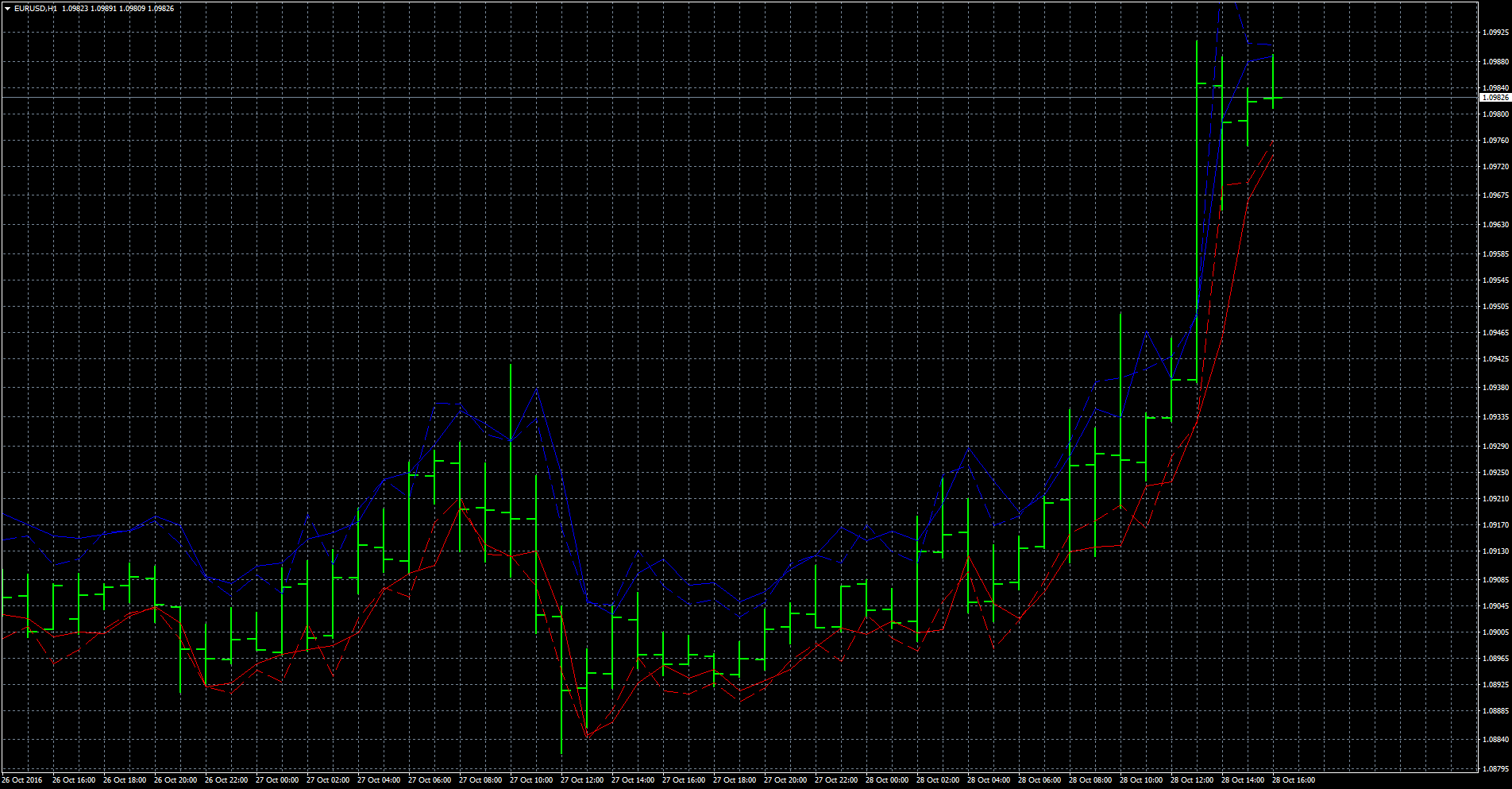Click the 1.08885 price scale label

click(x=1495, y=711)
